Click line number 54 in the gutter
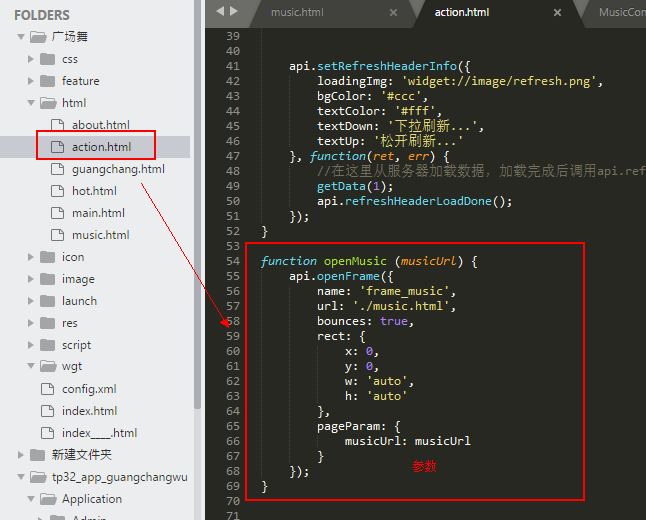The width and height of the screenshot is (646, 520). tap(233, 261)
